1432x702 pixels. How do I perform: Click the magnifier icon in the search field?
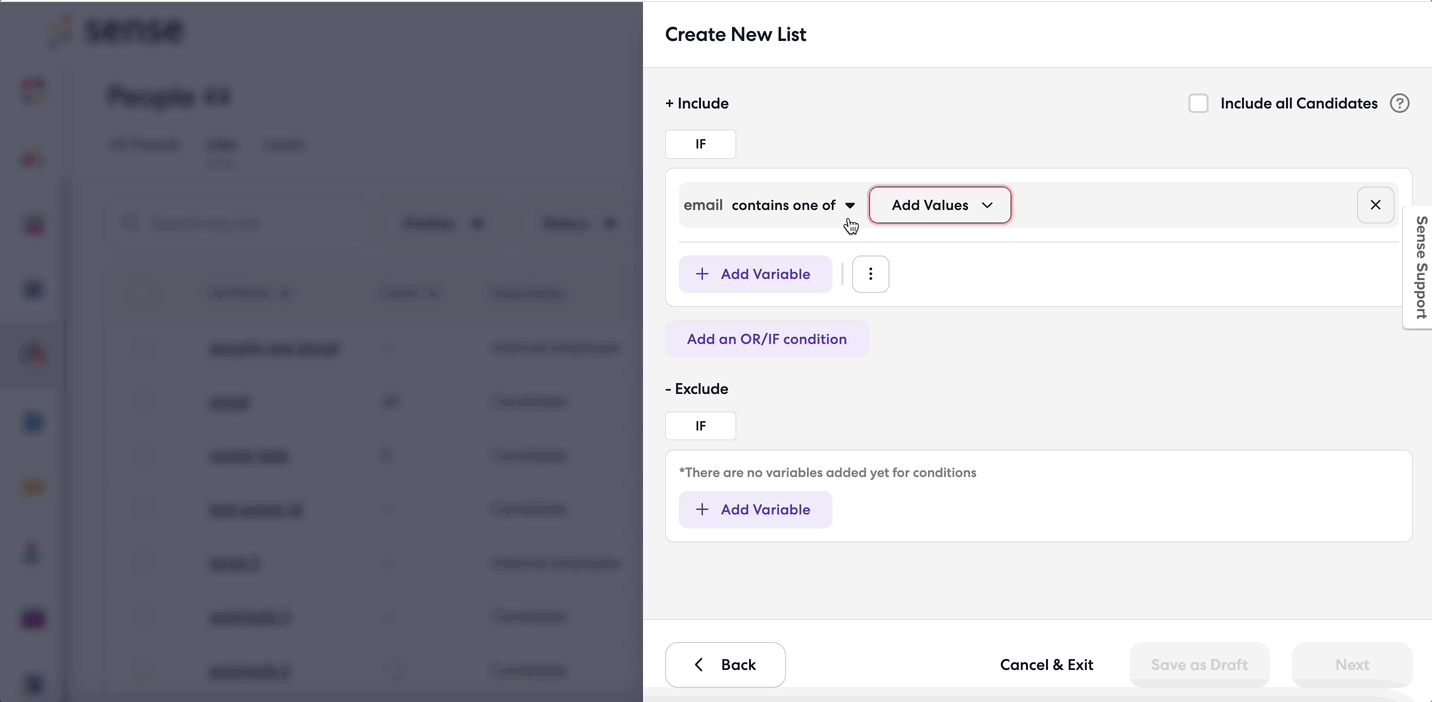coord(131,223)
